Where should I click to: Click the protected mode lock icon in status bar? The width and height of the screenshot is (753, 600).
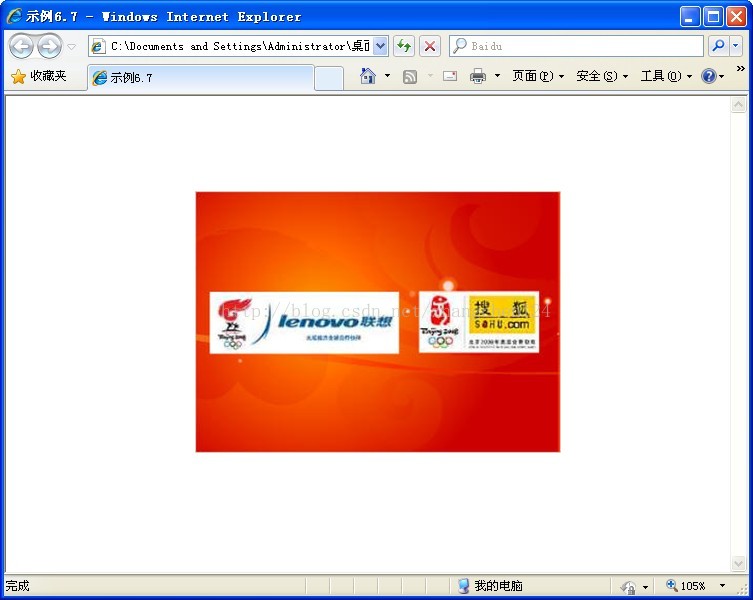click(628, 587)
